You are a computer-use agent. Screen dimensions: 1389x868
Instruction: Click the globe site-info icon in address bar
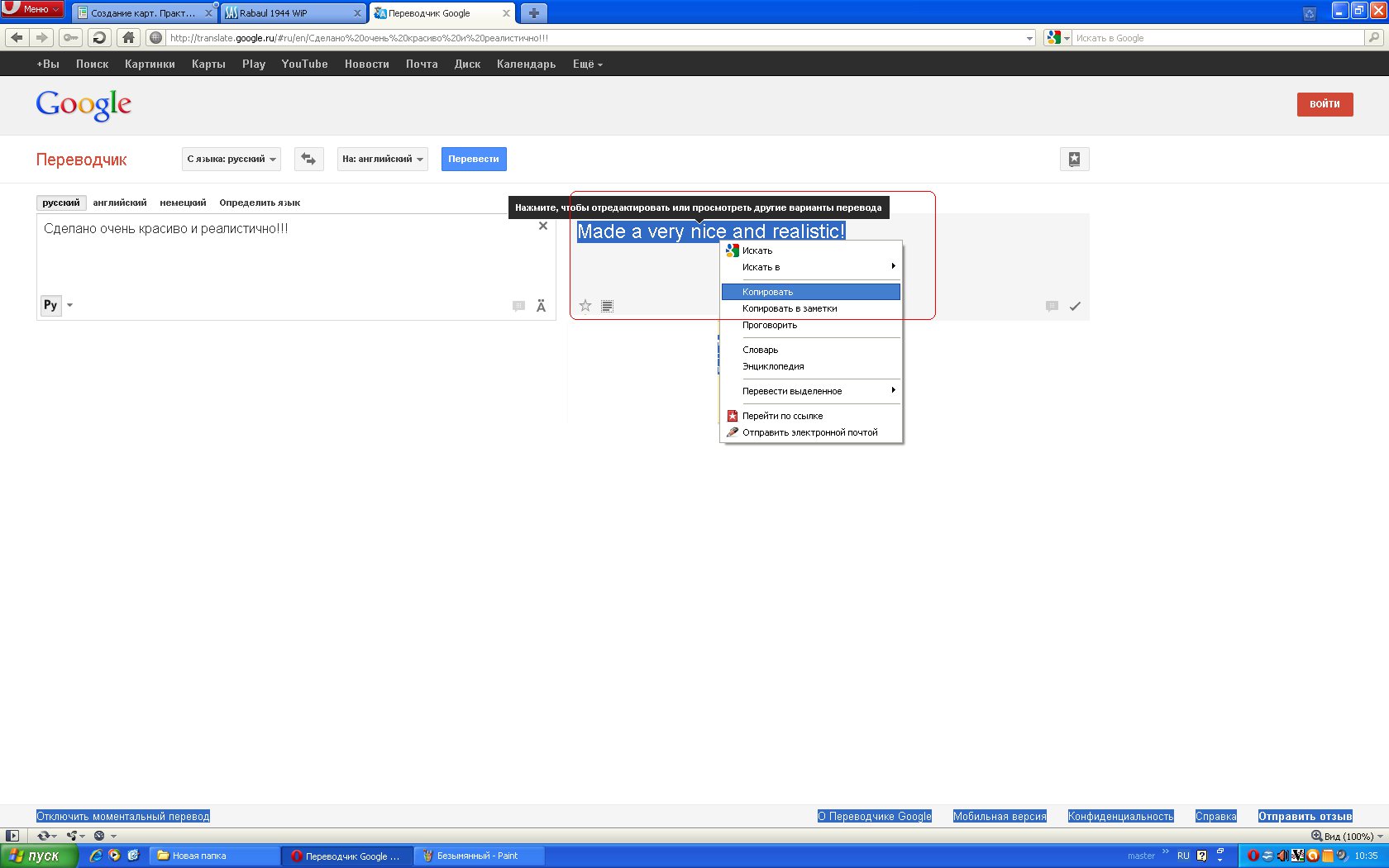coord(156,38)
